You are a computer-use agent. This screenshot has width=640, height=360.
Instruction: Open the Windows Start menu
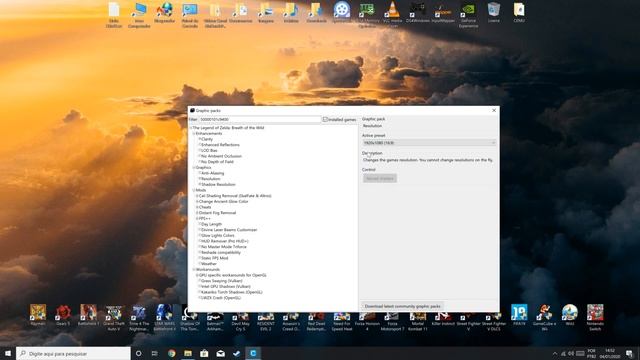tap(8, 353)
